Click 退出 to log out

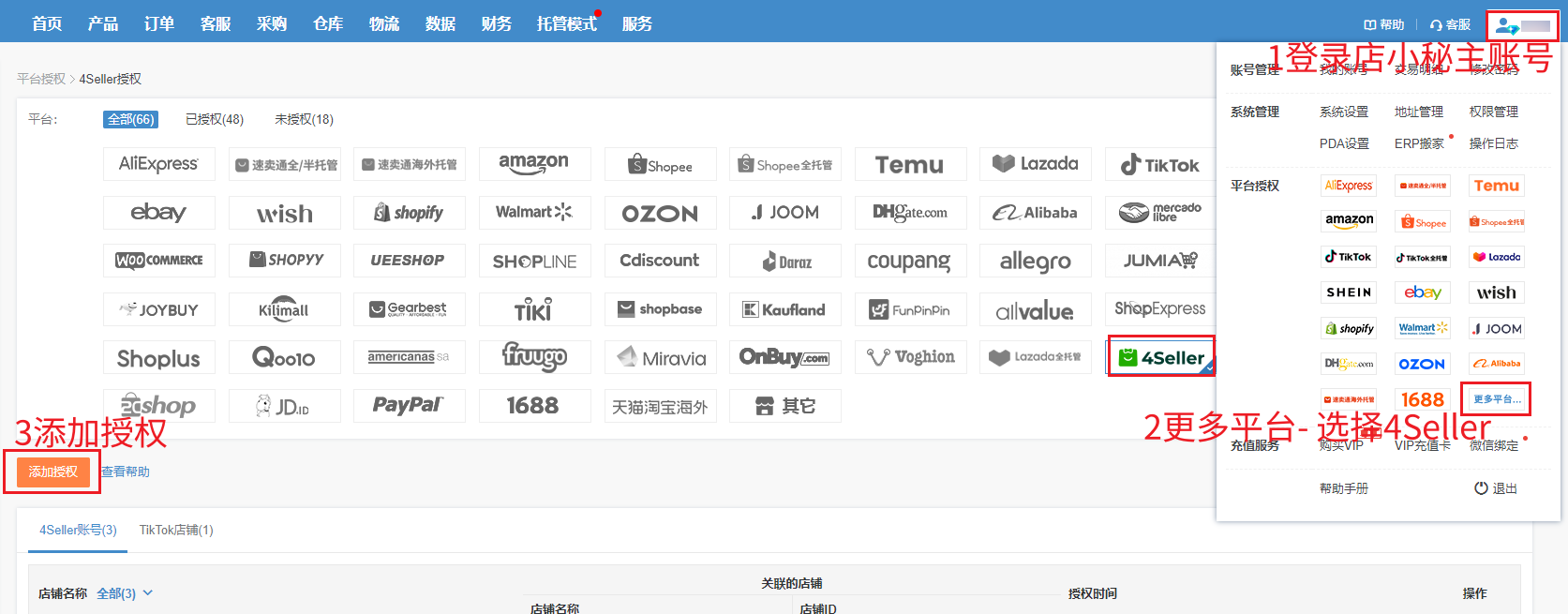(1496, 488)
